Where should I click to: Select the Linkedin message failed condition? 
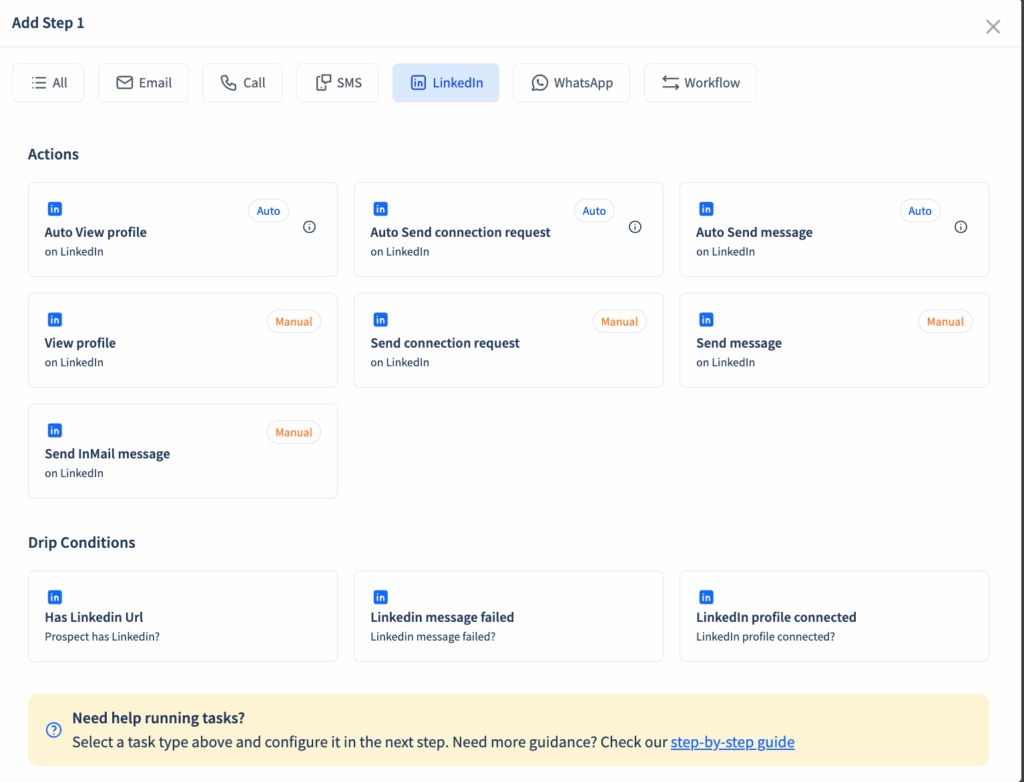click(x=509, y=616)
